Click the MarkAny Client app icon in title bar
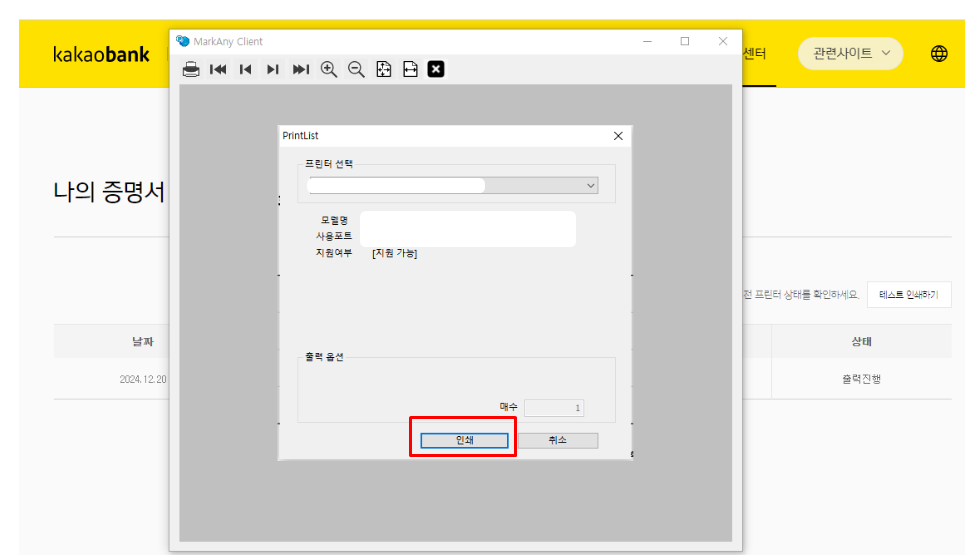 coord(182,41)
